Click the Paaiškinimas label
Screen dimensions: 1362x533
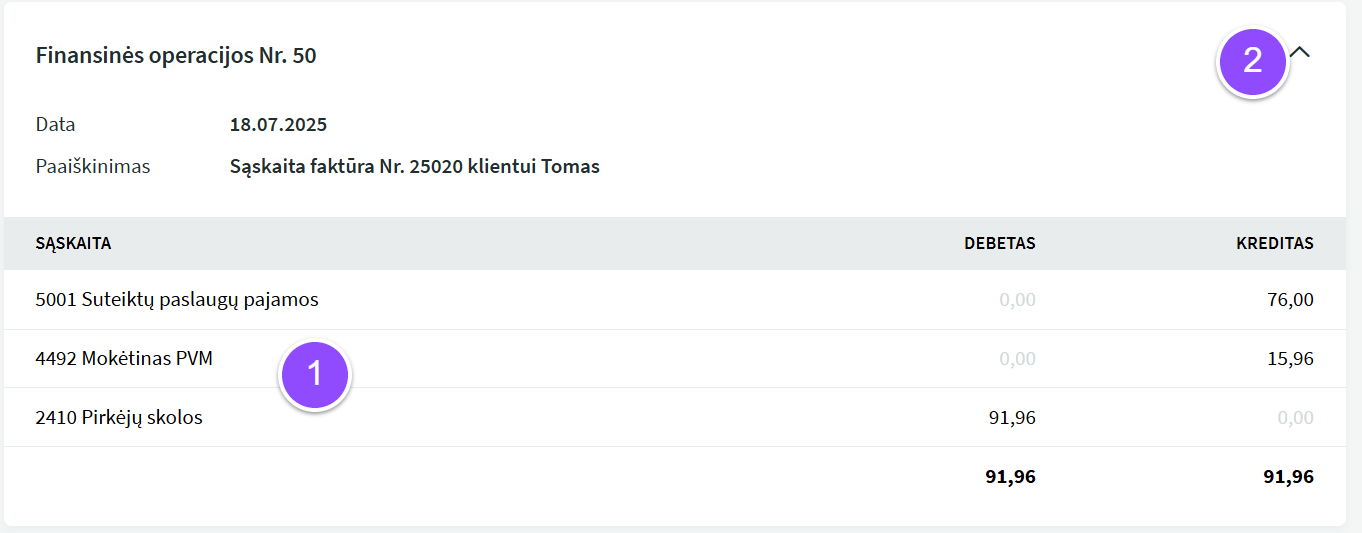click(93, 166)
